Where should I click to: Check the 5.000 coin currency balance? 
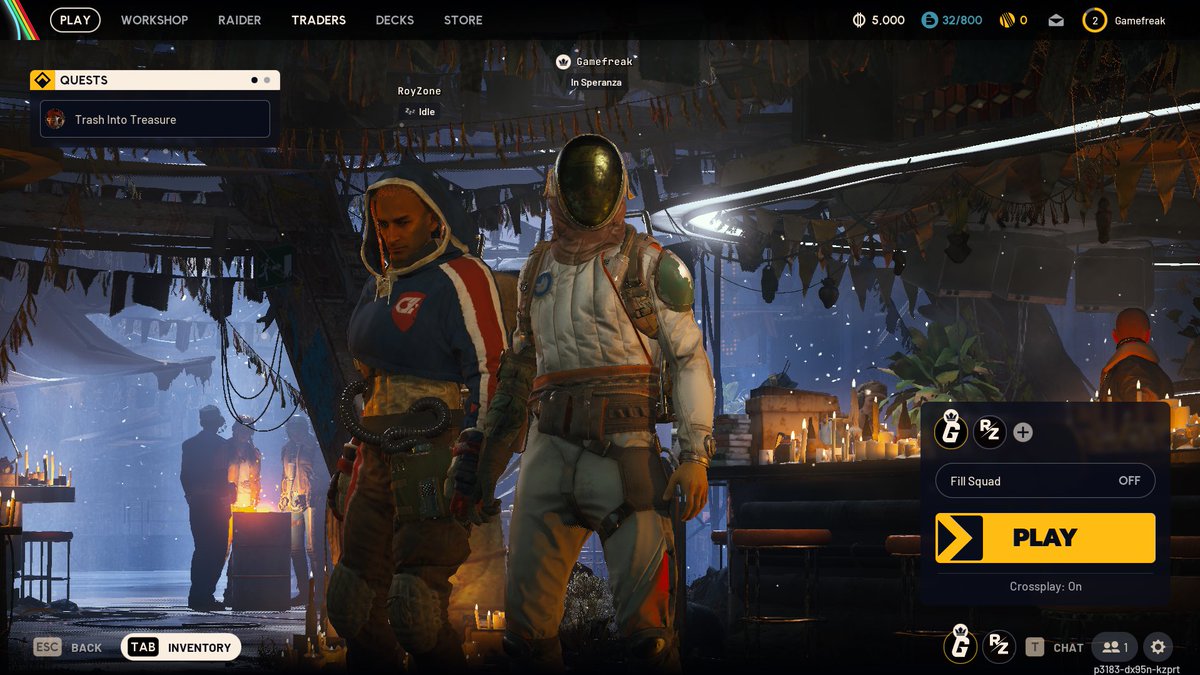coord(879,20)
